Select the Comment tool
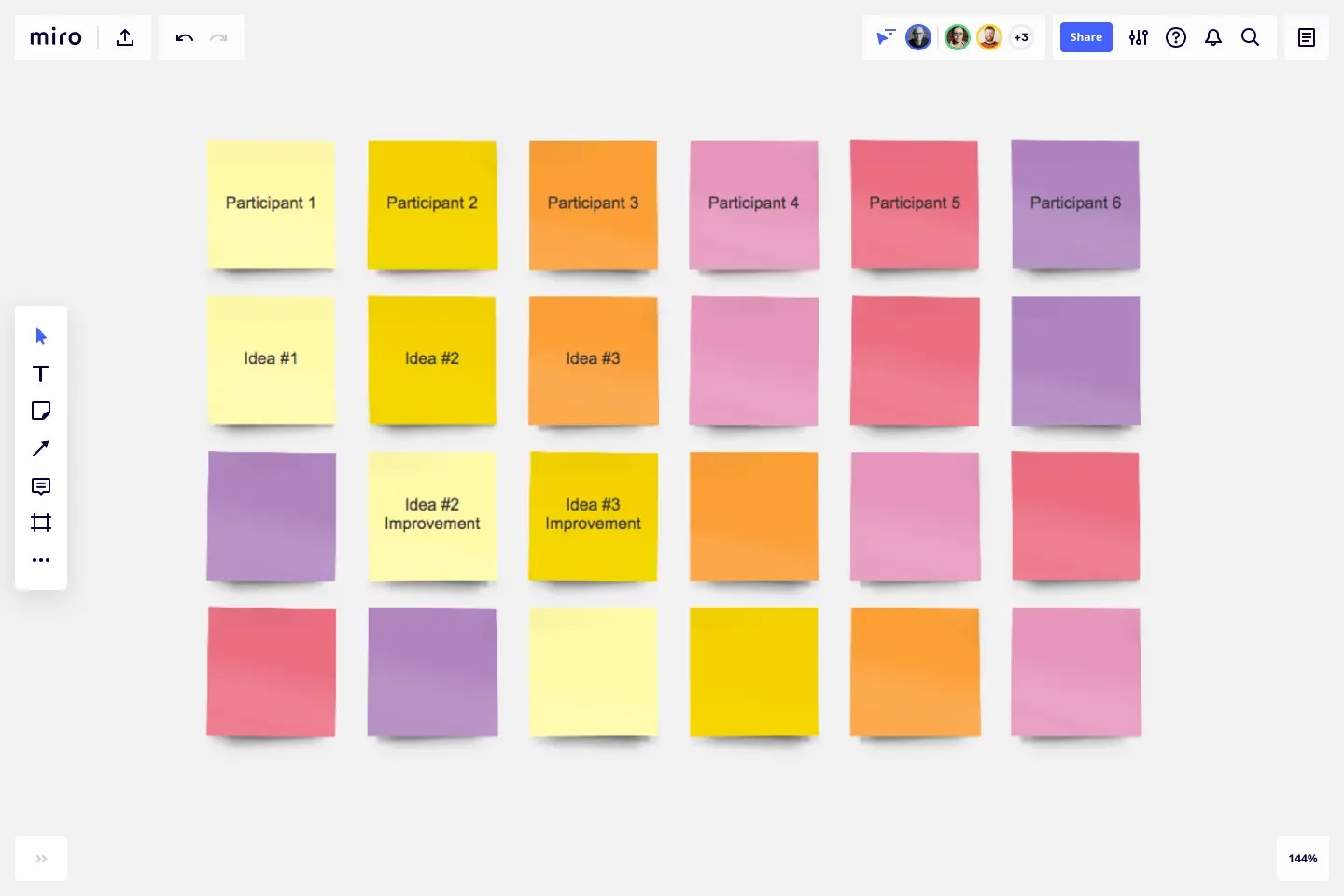Screen dimensions: 1344x896 41,485
